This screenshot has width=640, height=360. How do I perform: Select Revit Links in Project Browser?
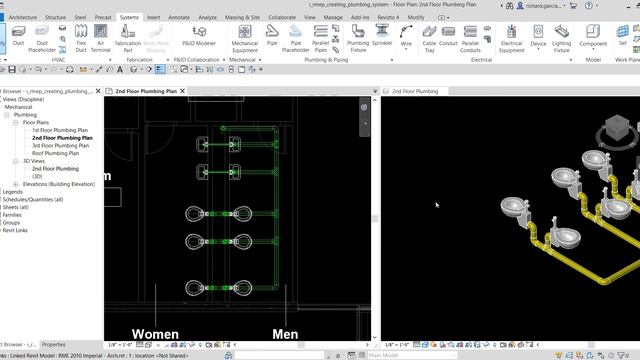15,230
